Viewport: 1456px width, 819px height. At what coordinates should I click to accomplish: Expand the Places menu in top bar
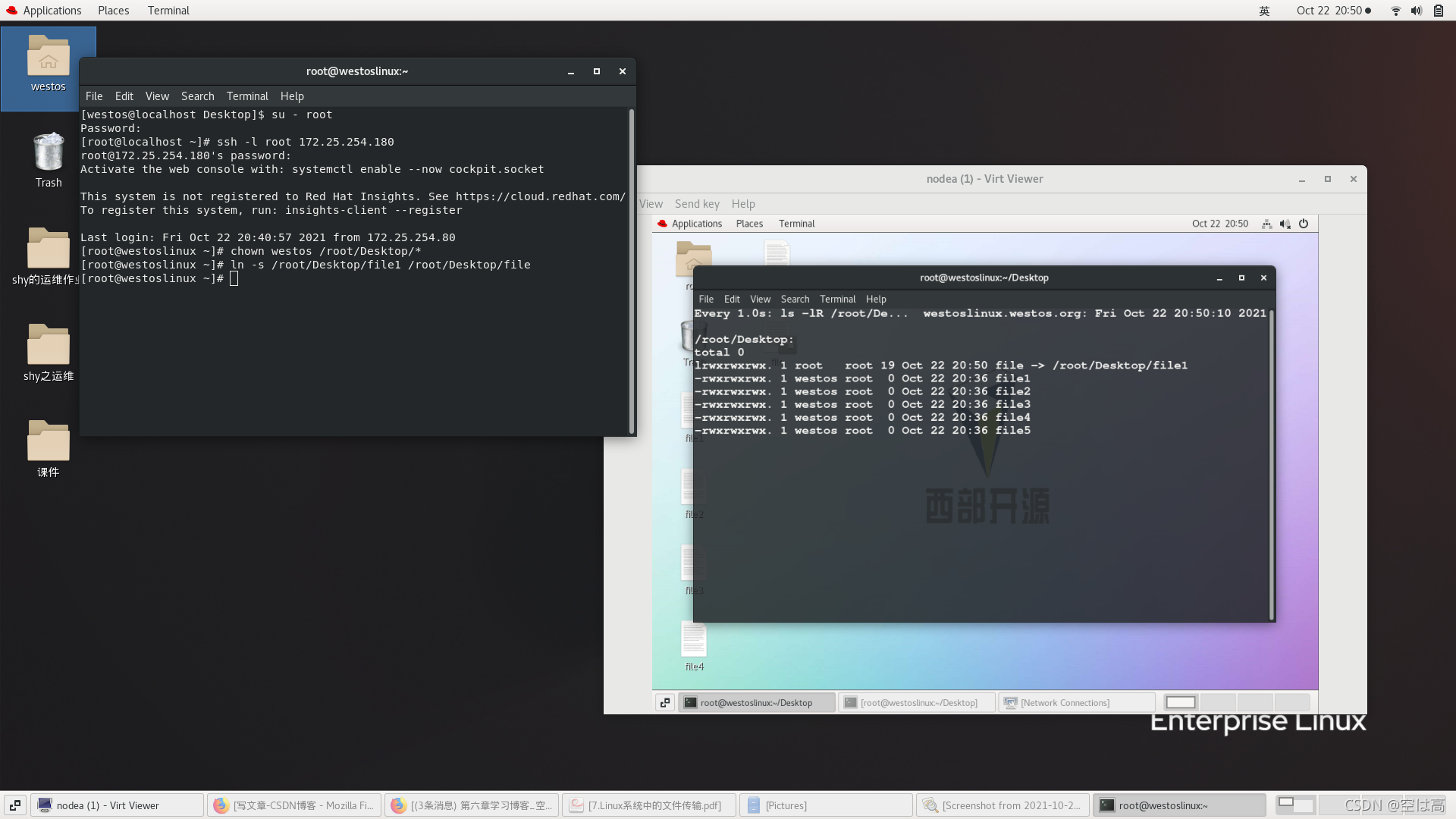(x=113, y=11)
